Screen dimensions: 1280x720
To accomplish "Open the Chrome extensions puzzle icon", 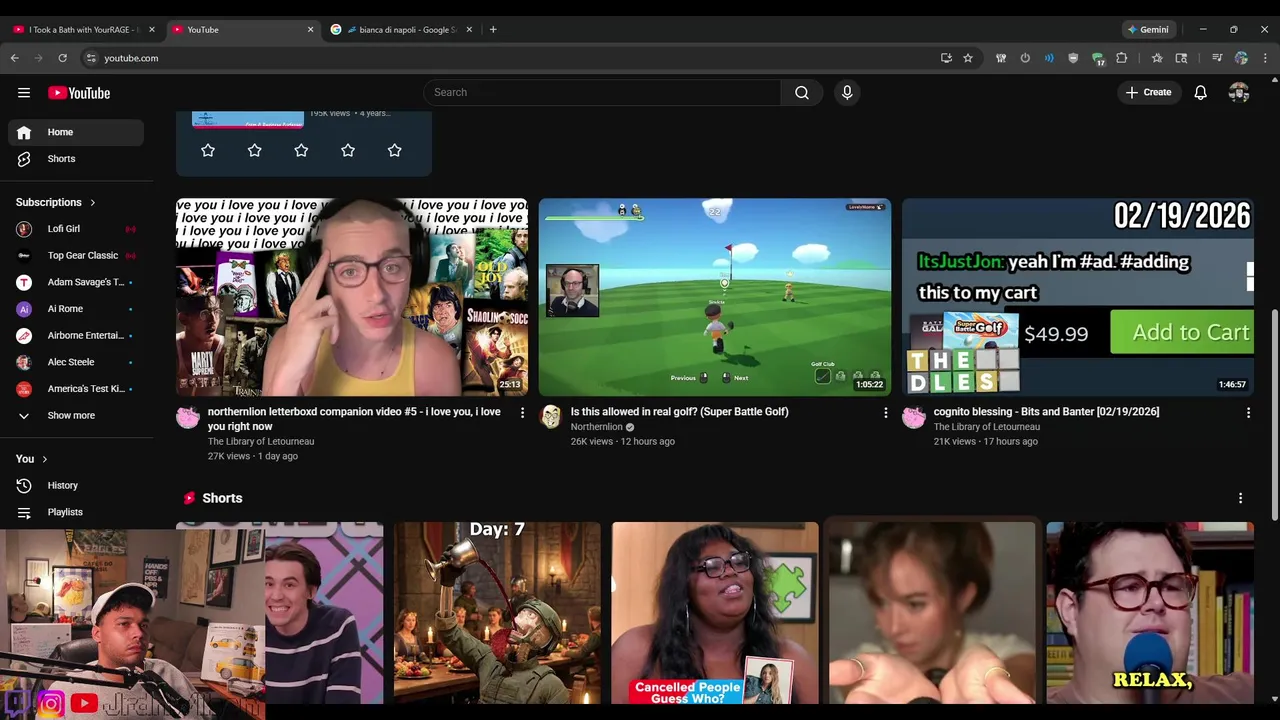I will 1121,58.
